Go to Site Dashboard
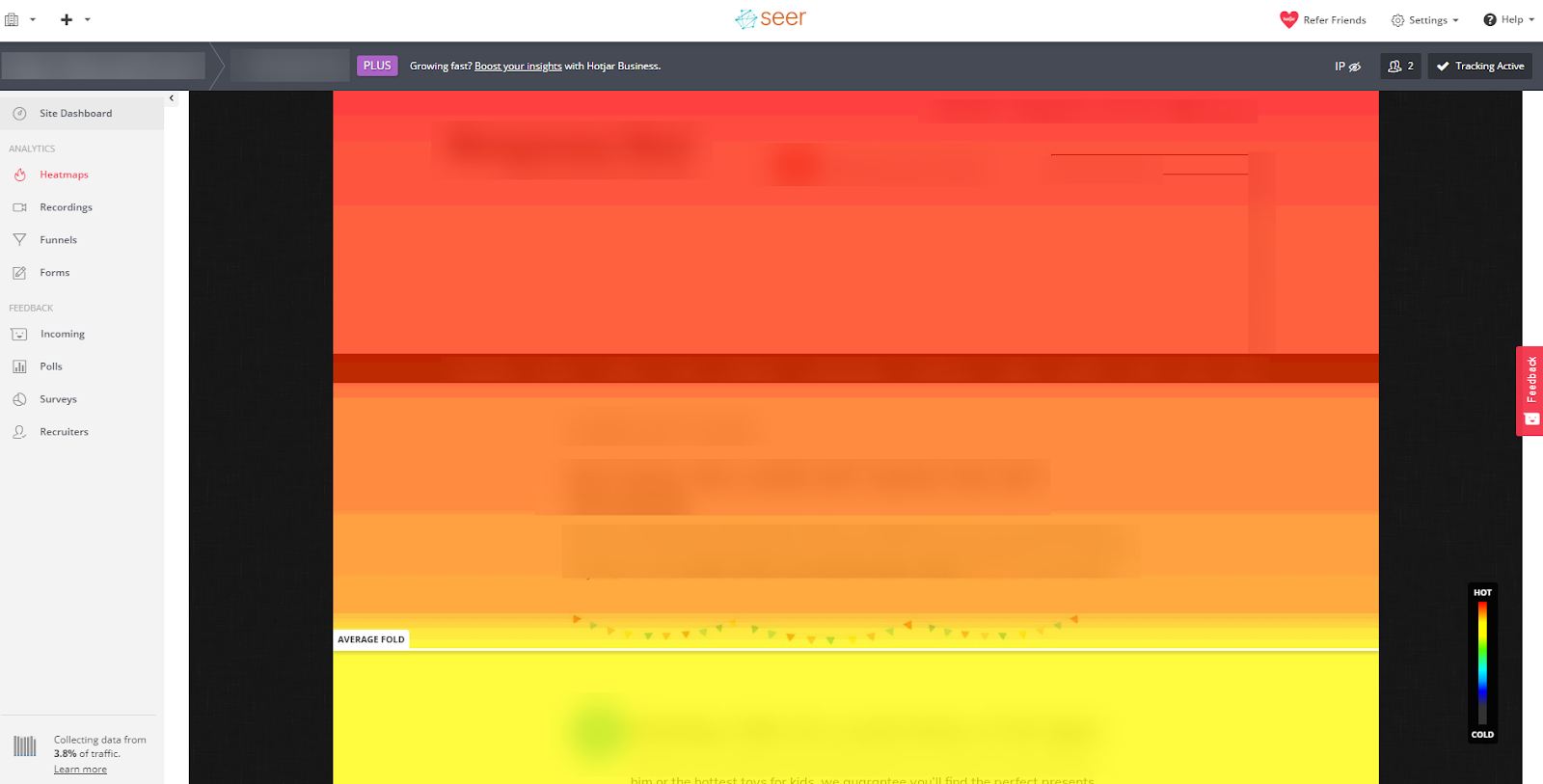The image size is (1543, 784). pyautogui.click(x=75, y=114)
